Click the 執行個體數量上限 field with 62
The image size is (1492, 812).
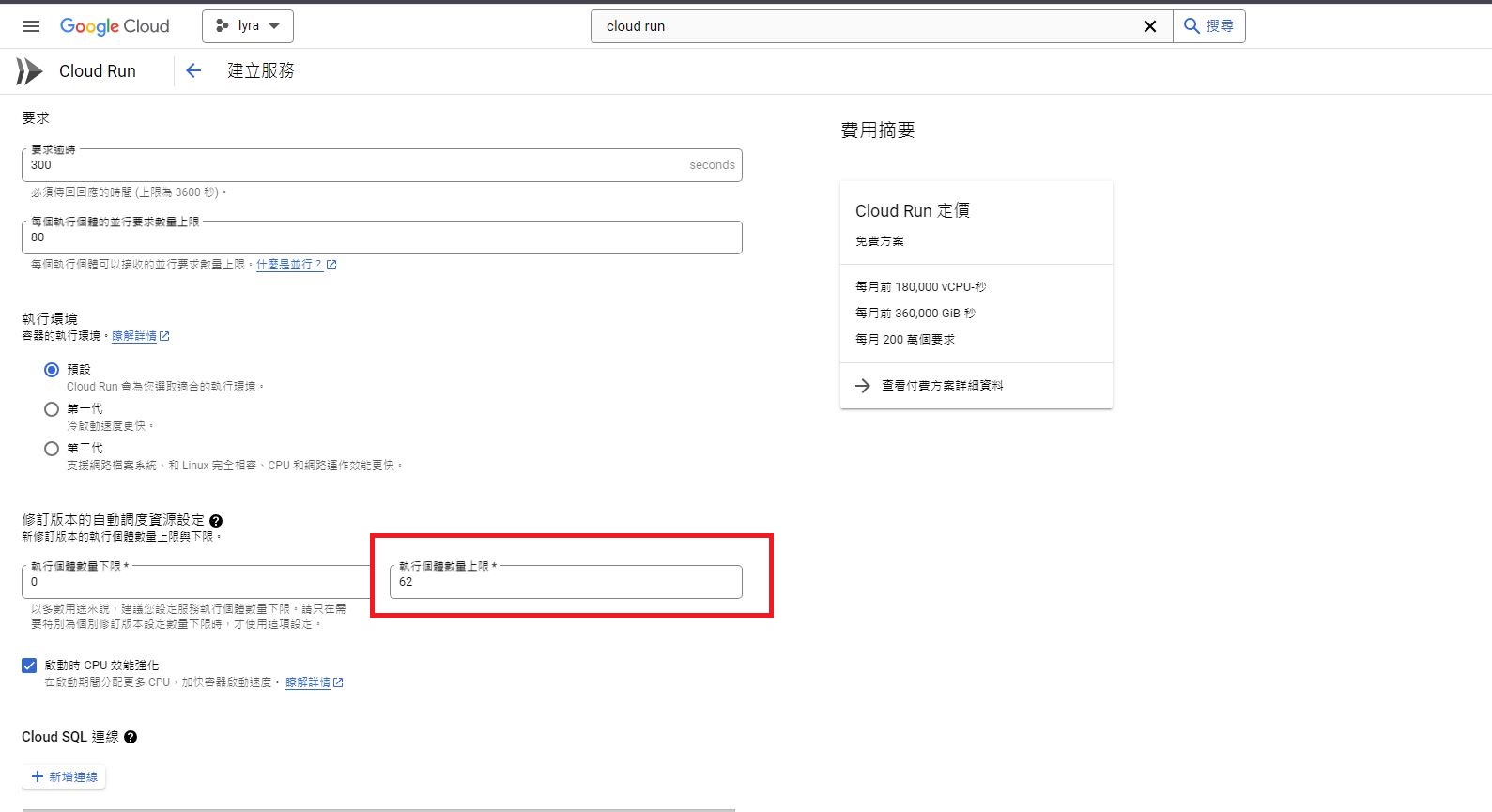click(x=566, y=582)
